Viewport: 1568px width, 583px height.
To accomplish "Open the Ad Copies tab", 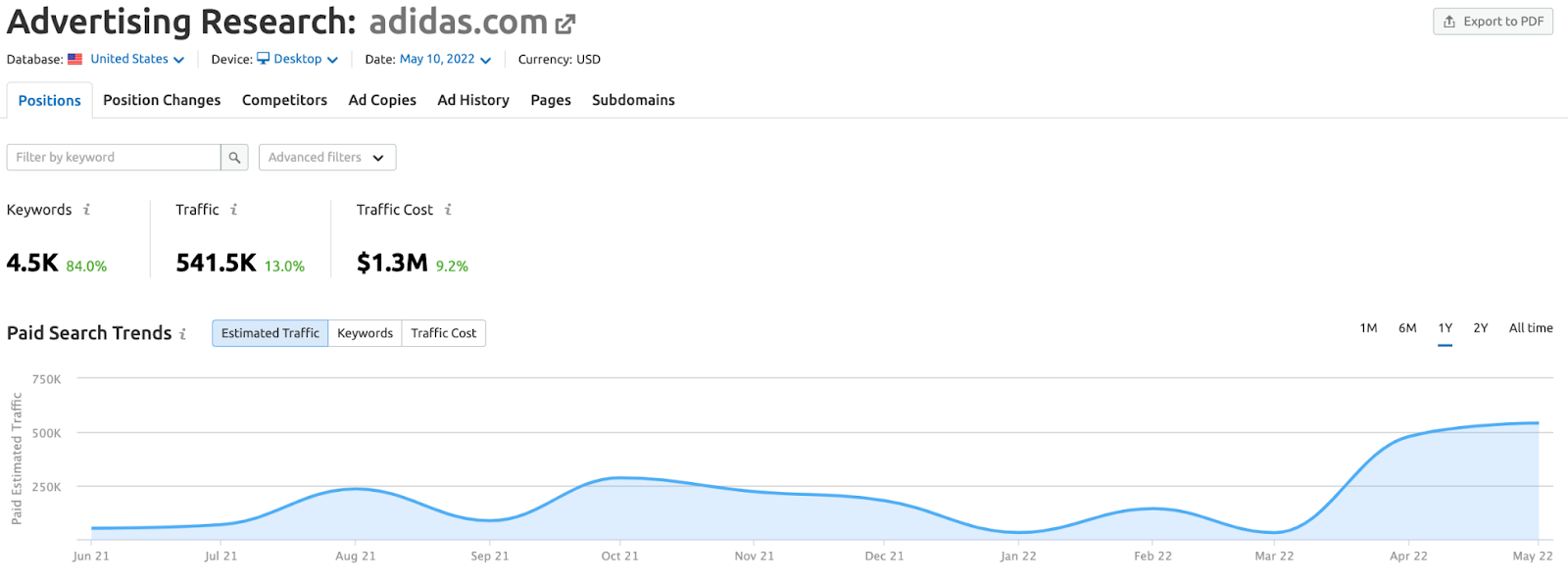I will click(382, 100).
